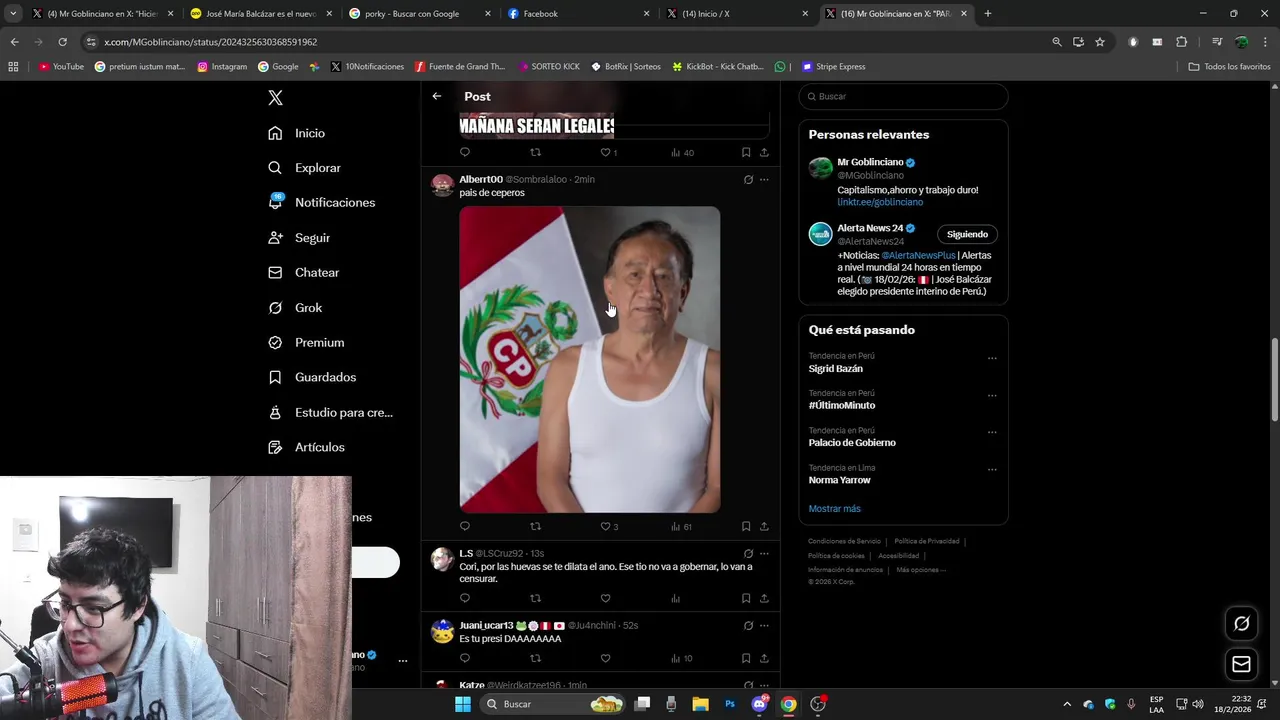Click Mostrar más under trends
The width and height of the screenshot is (1280, 720).
(x=834, y=509)
